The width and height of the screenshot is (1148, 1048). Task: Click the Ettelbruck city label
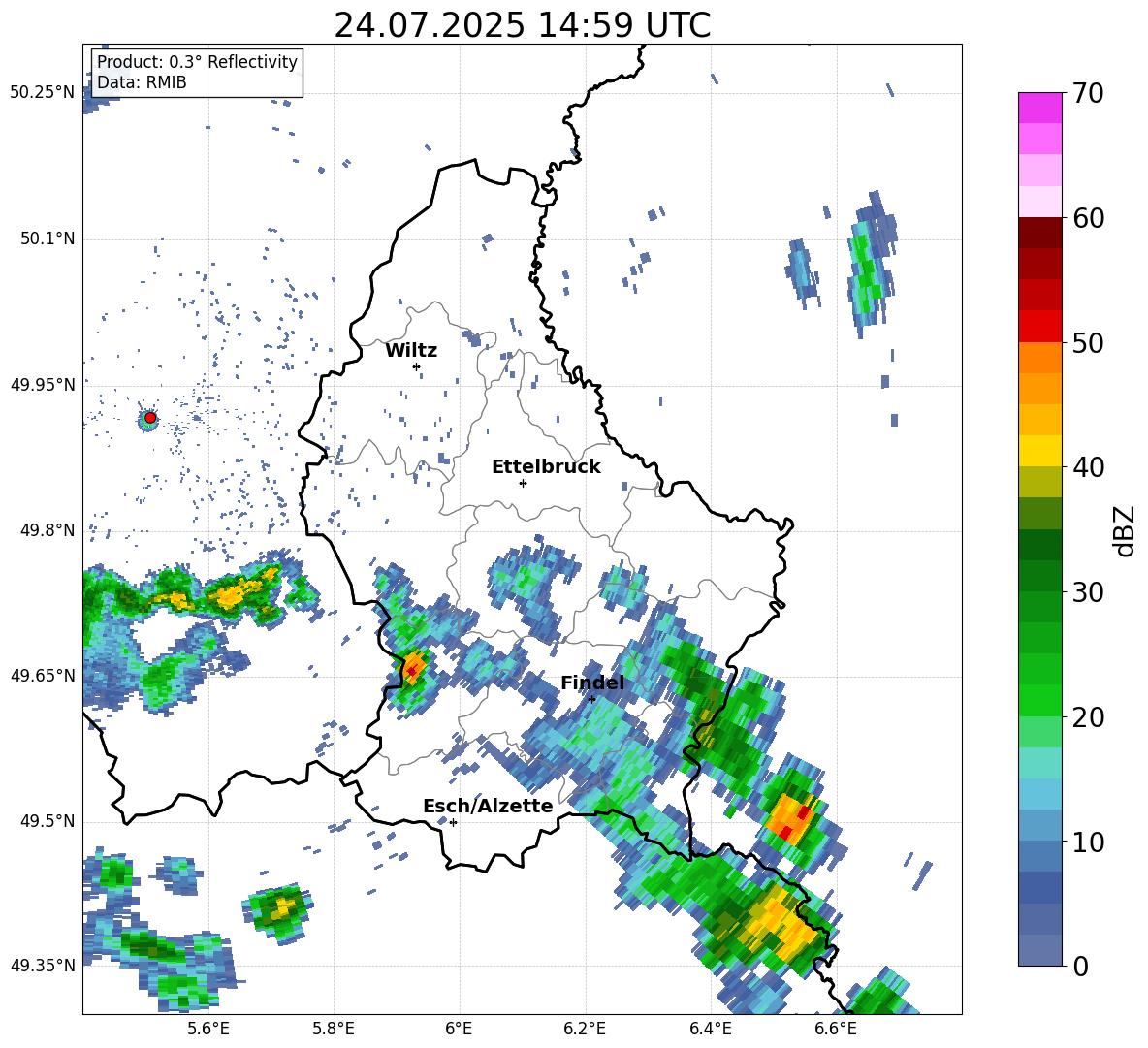click(546, 467)
